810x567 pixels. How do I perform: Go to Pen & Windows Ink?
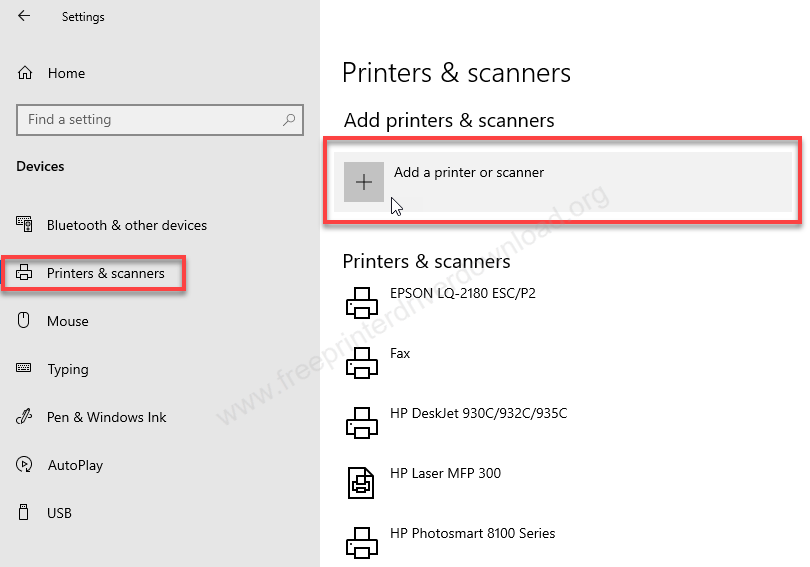pos(106,417)
